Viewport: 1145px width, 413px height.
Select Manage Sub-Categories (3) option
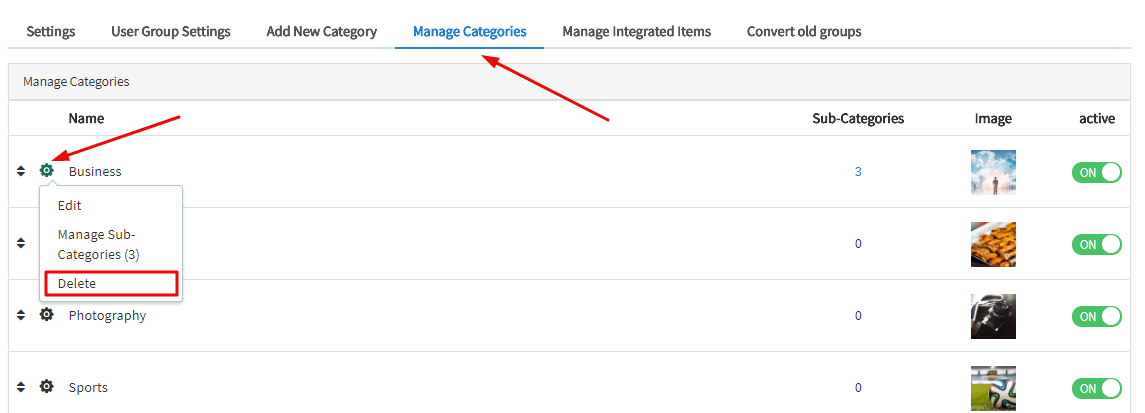98,244
